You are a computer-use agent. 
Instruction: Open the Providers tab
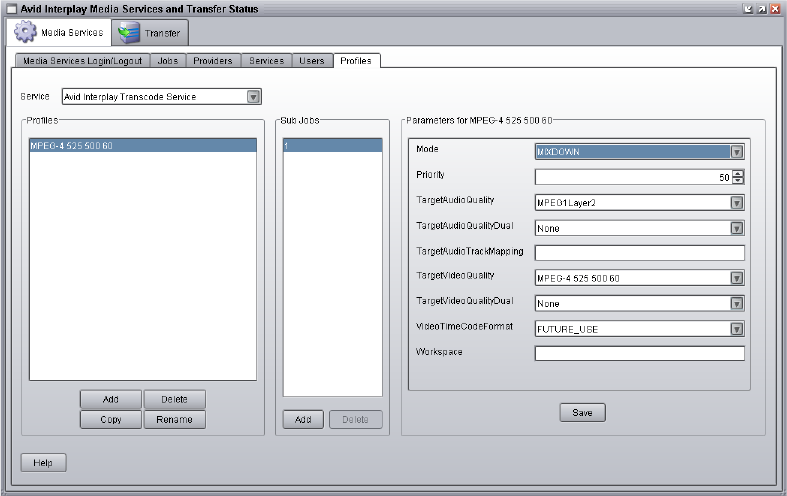point(213,61)
